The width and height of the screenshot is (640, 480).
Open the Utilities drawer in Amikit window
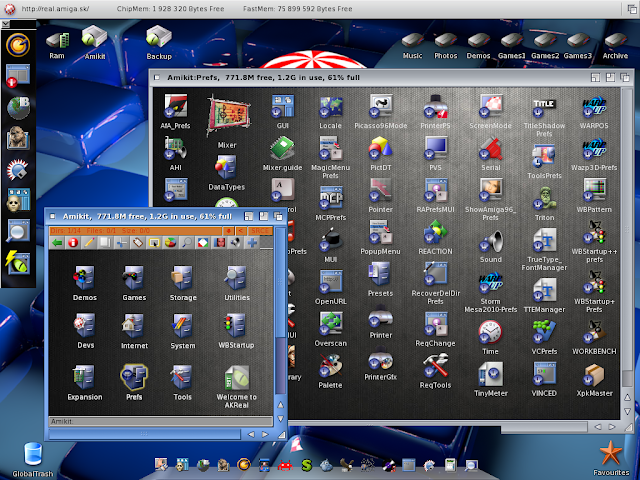[x=236, y=278]
